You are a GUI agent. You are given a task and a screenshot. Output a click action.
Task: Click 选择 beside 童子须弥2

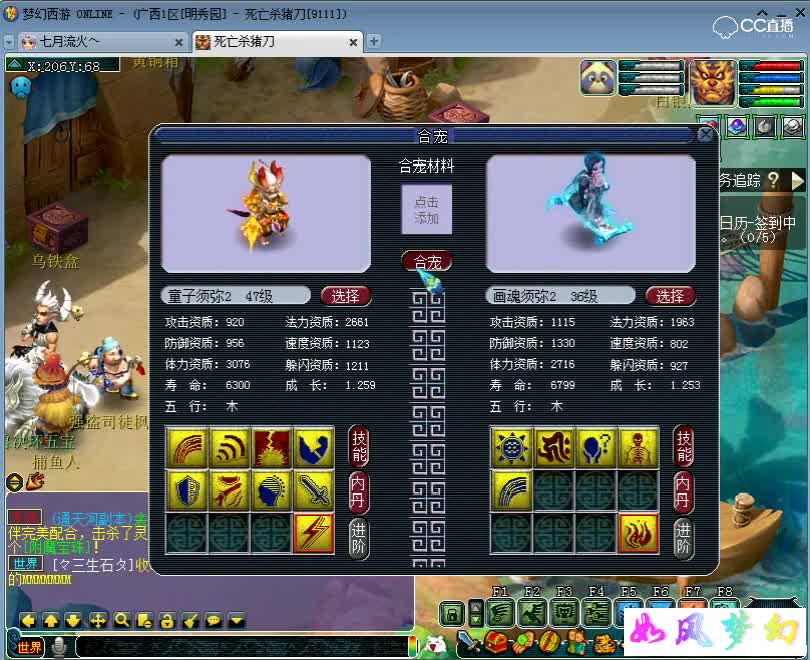click(x=346, y=296)
